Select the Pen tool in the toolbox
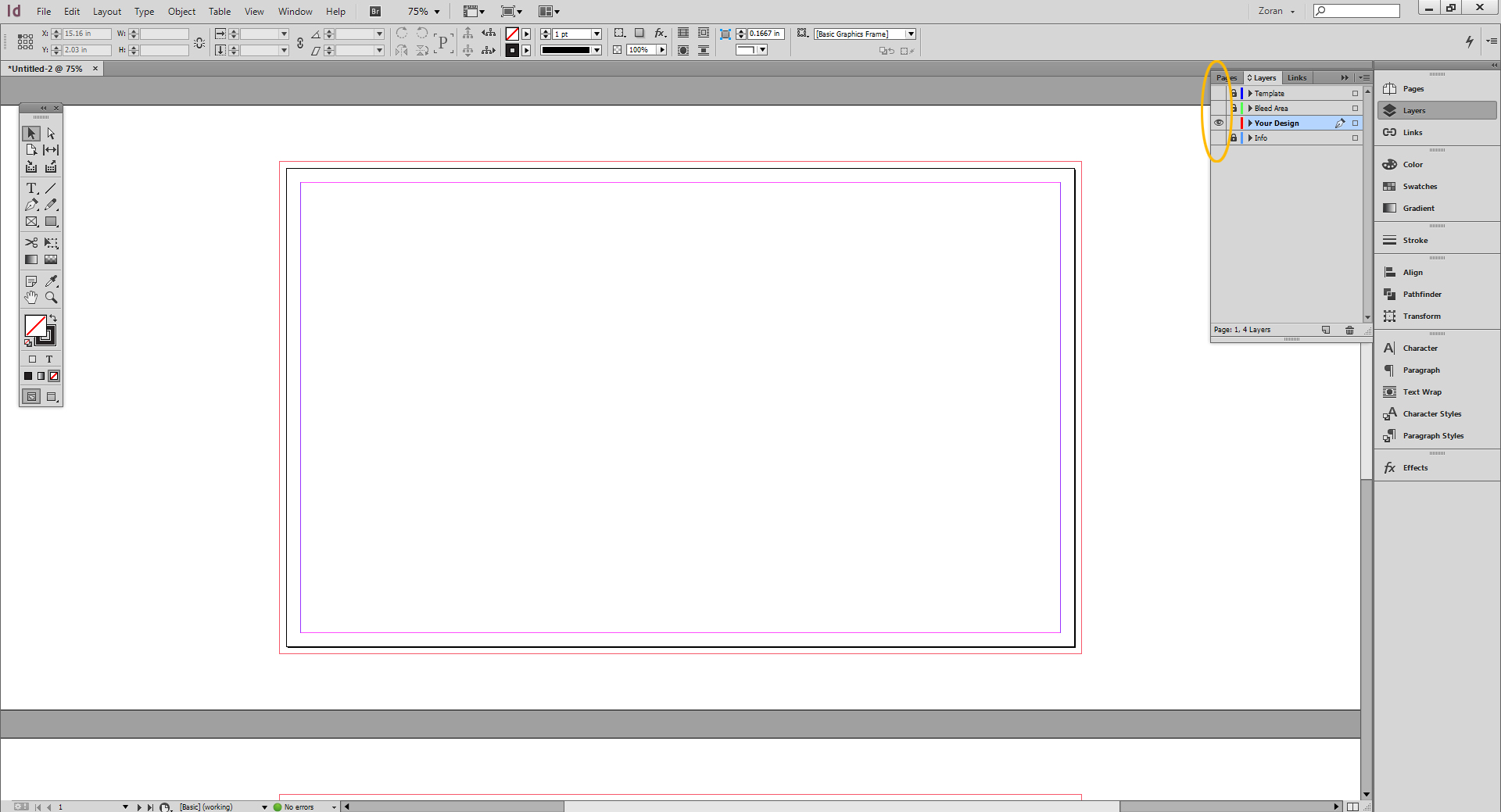Screen dimensions: 1501x812 [x=32, y=205]
